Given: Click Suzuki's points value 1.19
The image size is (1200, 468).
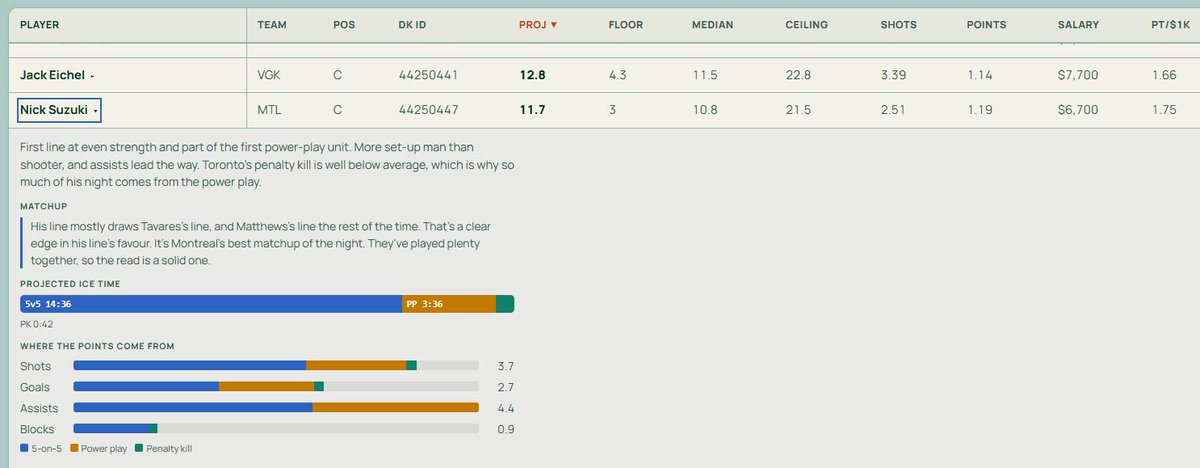Looking at the screenshot, I should point(978,110).
